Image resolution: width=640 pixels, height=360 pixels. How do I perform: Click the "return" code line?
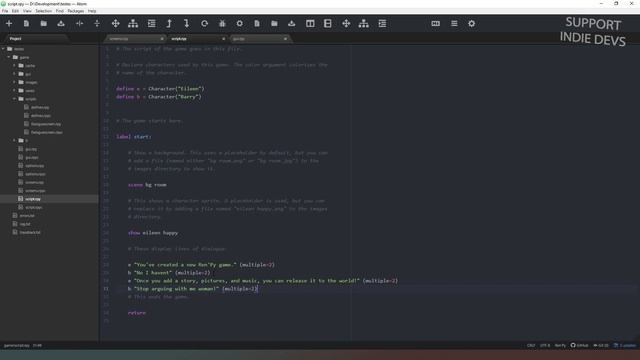coord(137,313)
